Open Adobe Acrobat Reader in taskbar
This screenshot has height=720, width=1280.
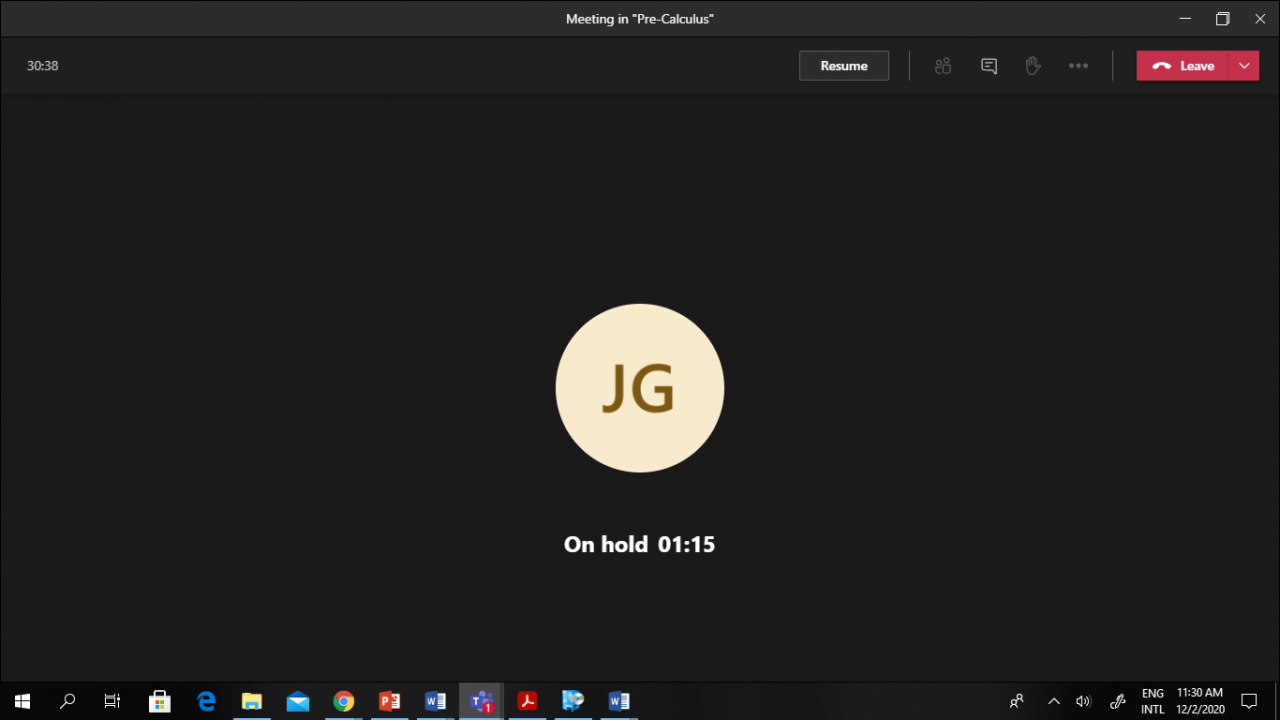point(527,701)
